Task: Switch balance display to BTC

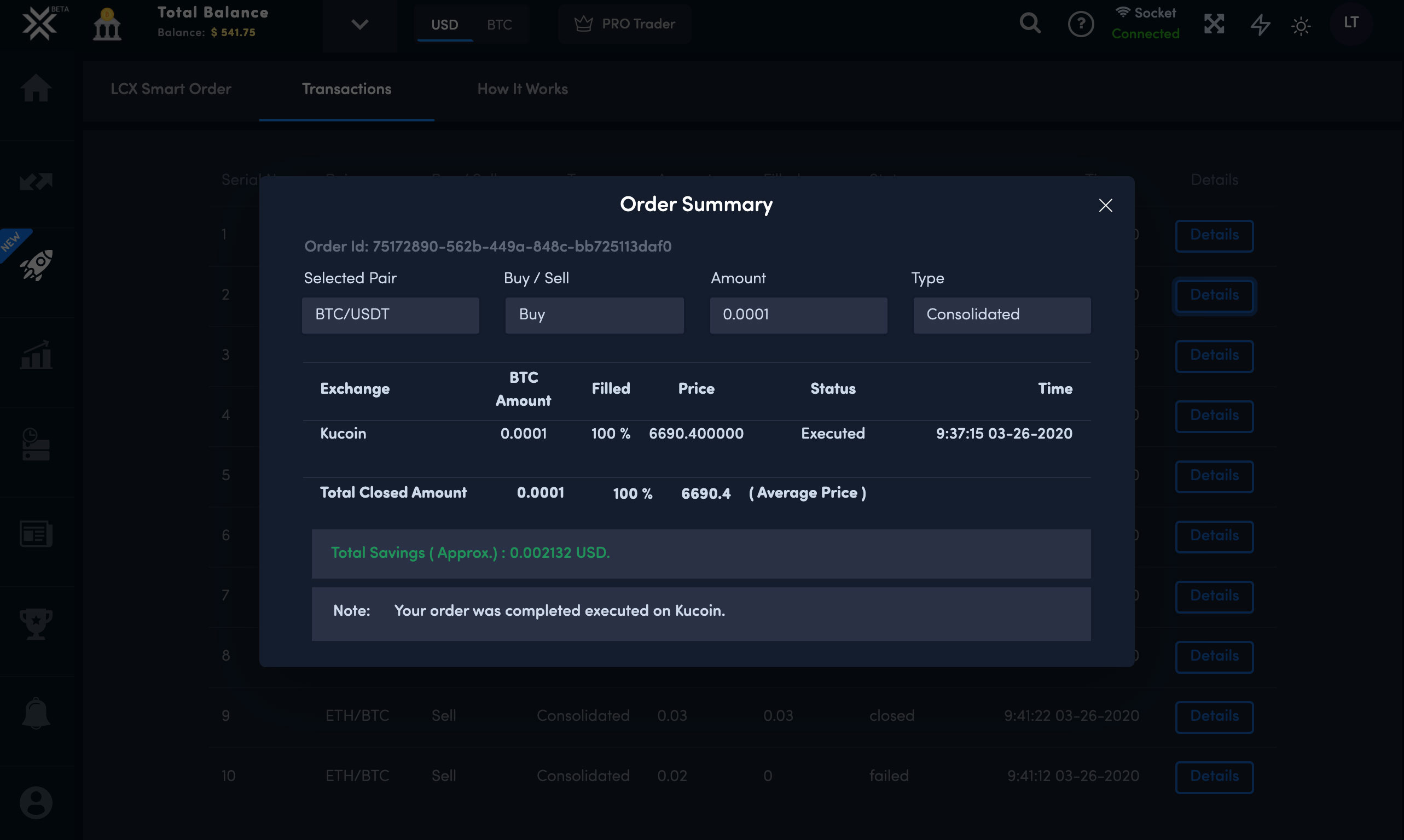Action: pyautogui.click(x=499, y=25)
